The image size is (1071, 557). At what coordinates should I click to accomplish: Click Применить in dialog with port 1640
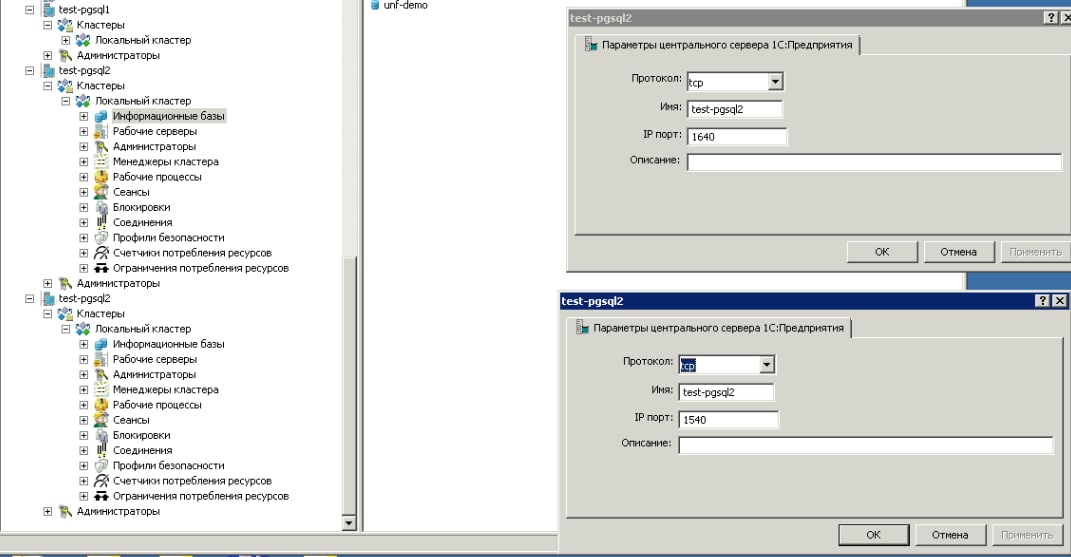coord(1035,252)
